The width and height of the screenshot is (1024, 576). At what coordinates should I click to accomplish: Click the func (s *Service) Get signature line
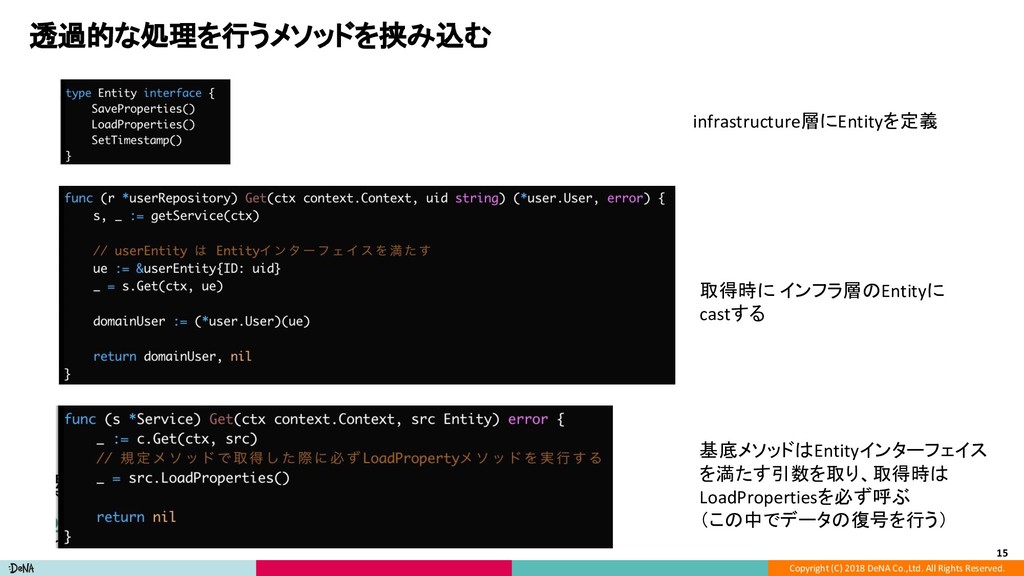(313, 419)
